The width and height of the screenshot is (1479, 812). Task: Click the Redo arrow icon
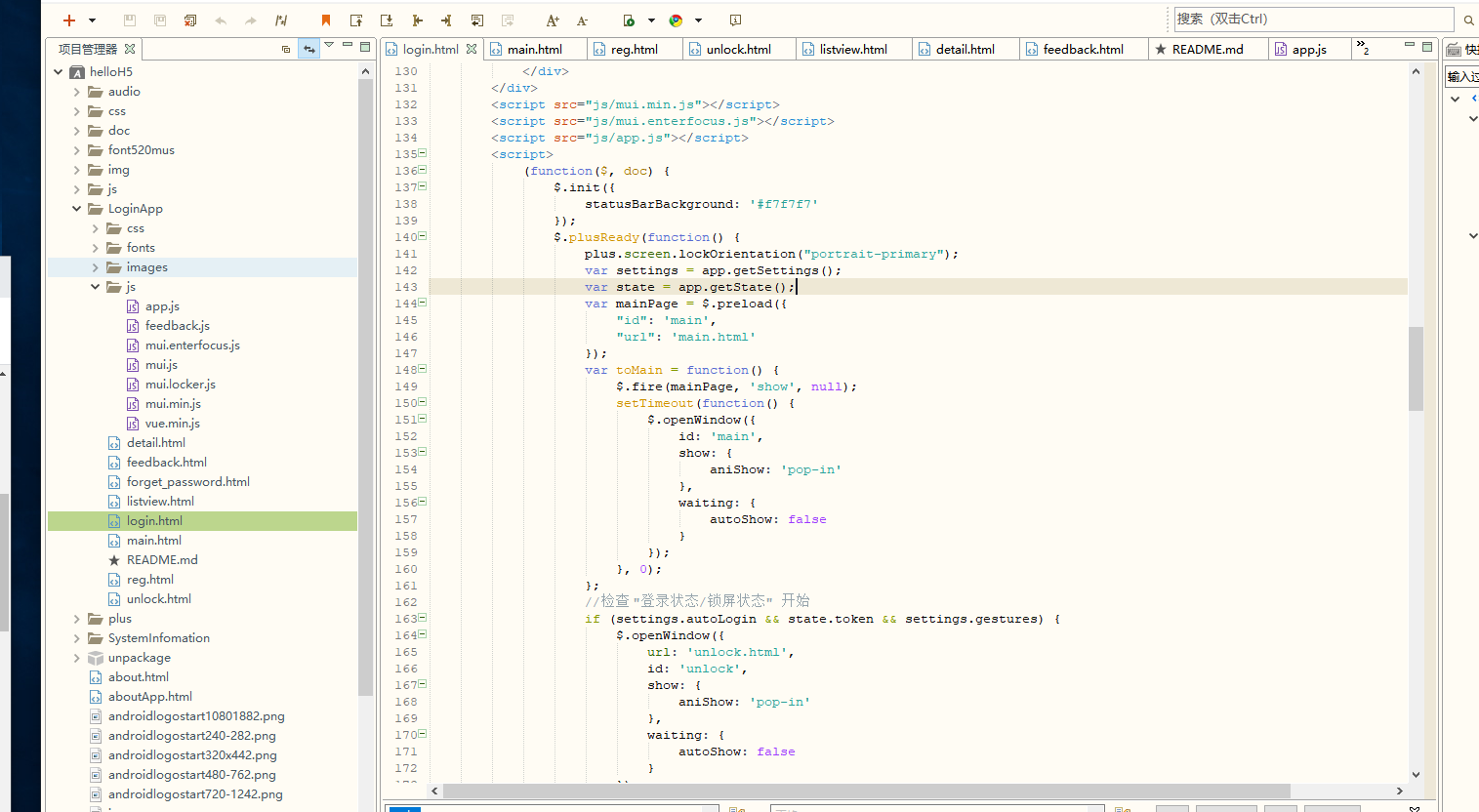point(251,20)
